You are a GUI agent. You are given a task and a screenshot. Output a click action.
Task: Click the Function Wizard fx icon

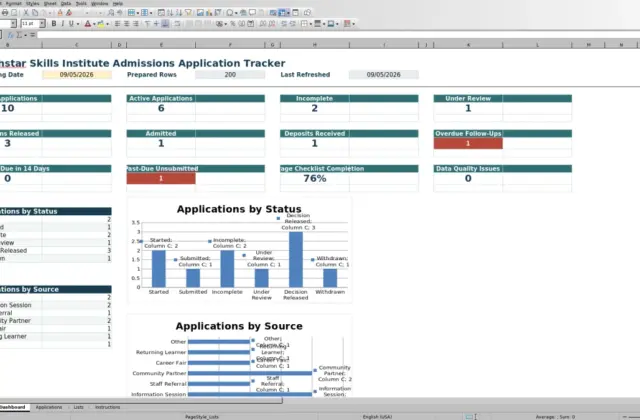11,35
